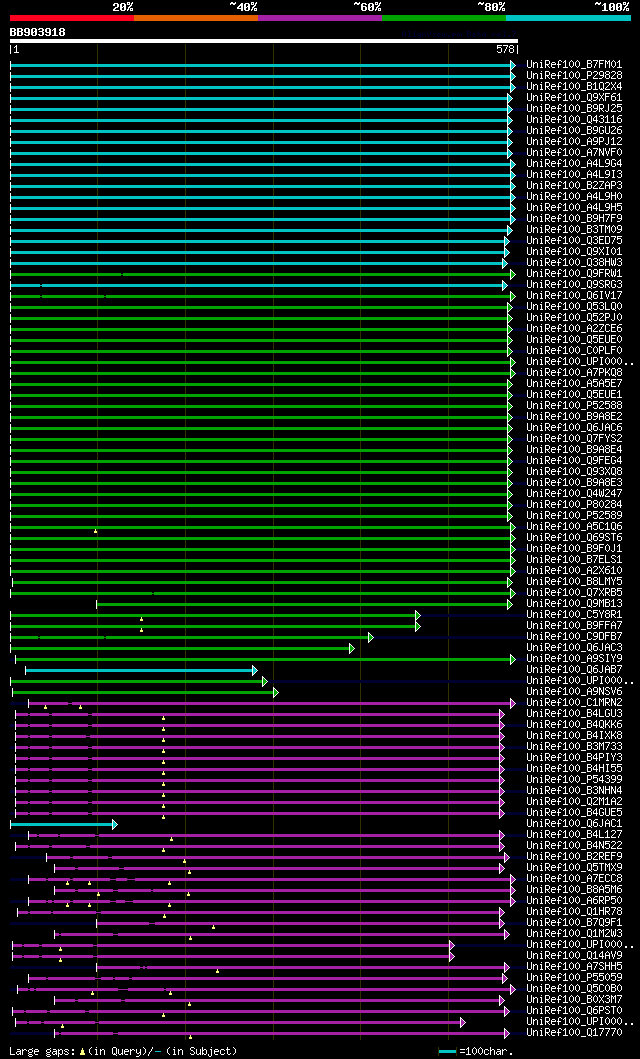This screenshot has width=640, height=1059.
Task: Select the UniRef100_A7ECC8 label
Action: [x=574, y=879]
